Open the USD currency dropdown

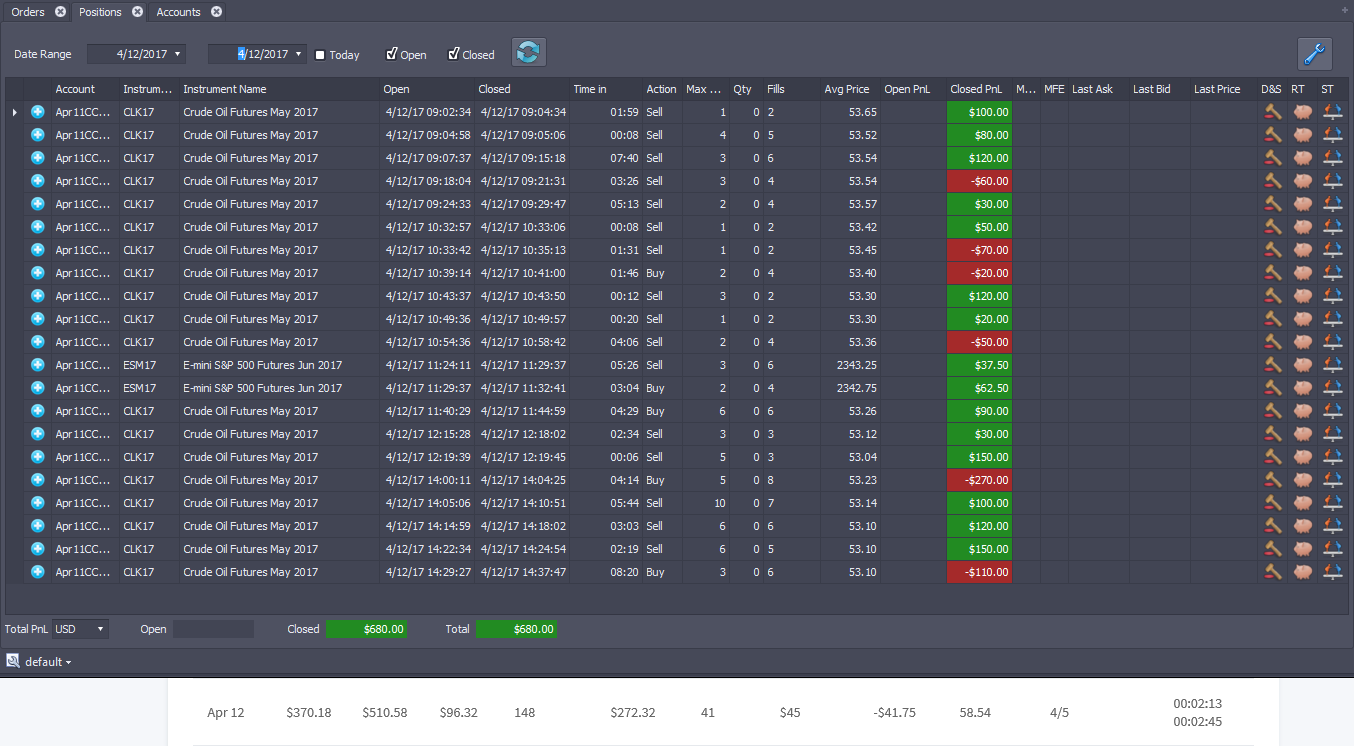(81, 629)
